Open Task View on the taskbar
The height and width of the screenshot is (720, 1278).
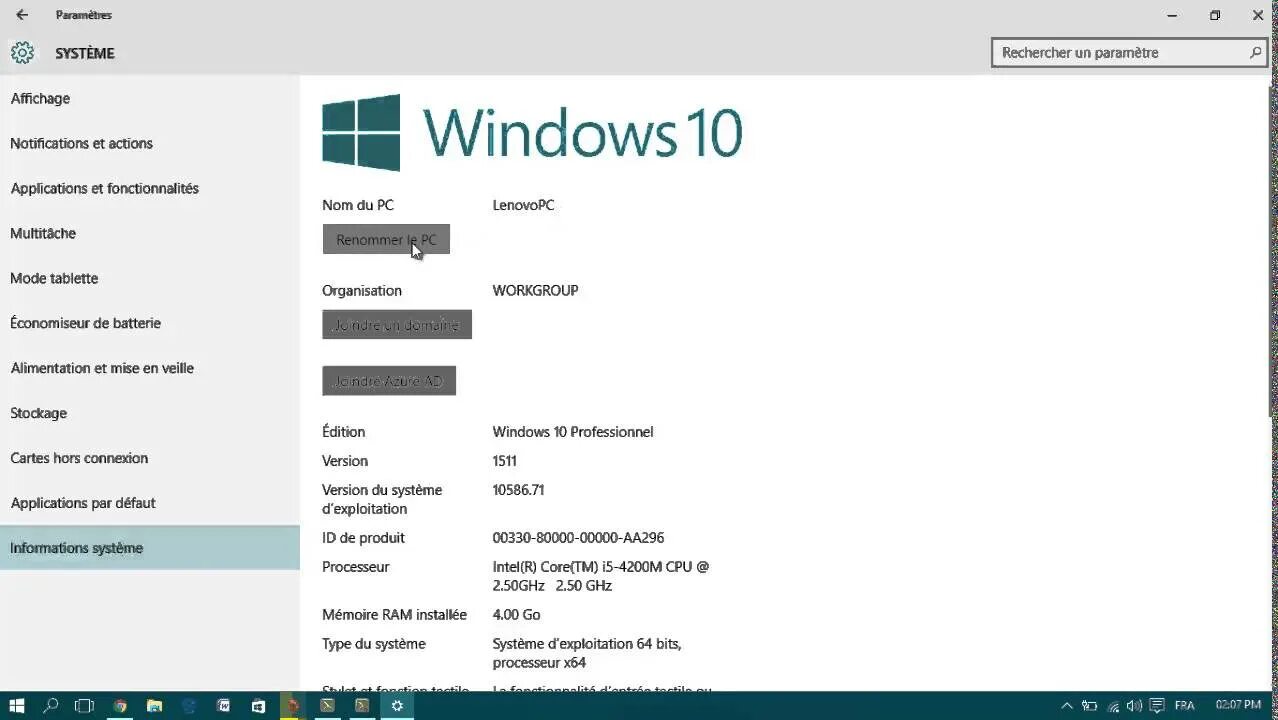coord(85,705)
